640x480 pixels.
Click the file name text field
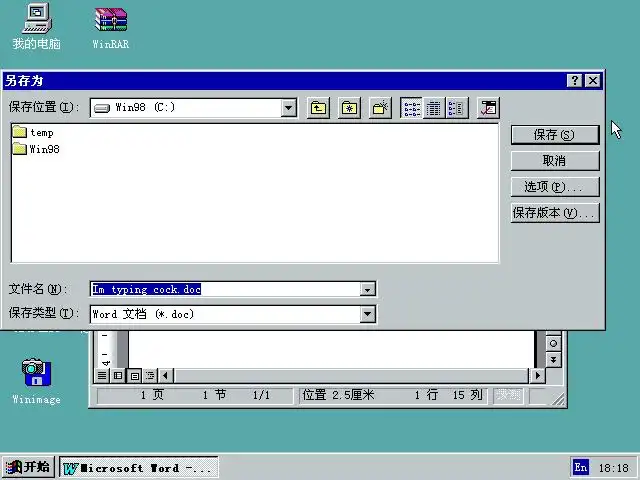point(225,289)
